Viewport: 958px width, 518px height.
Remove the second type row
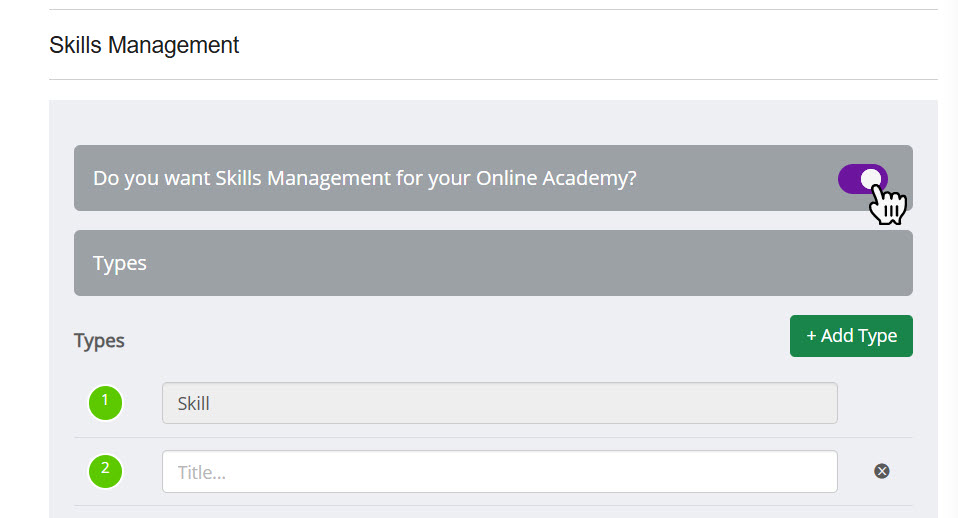tap(881, 471)
